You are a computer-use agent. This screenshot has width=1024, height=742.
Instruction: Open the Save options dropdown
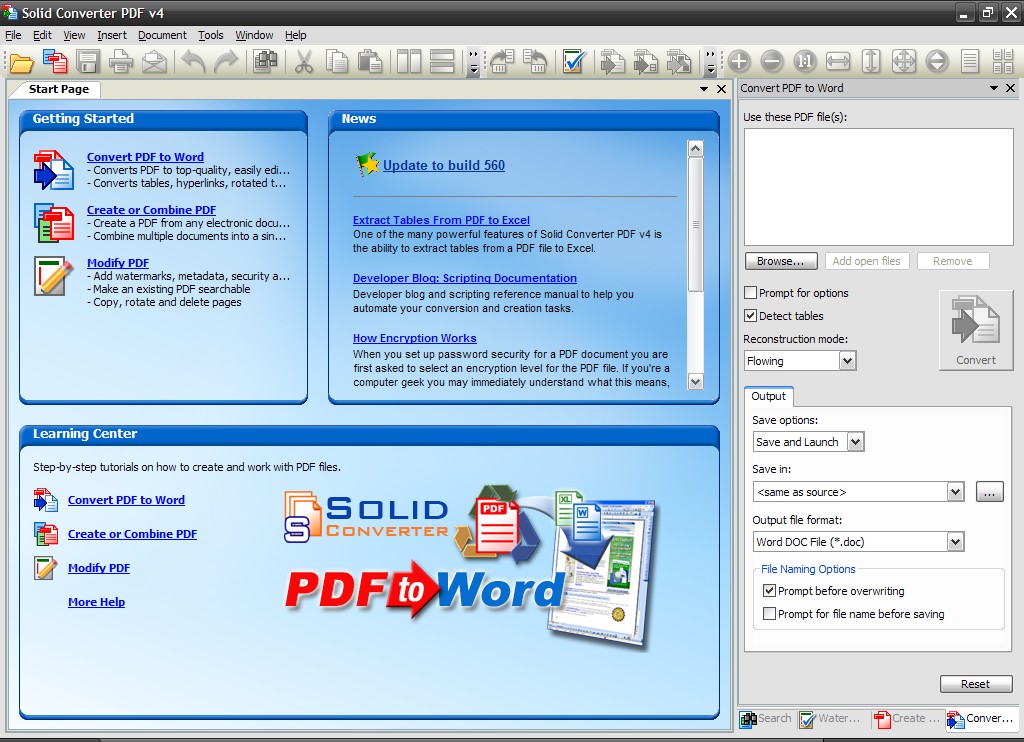tap(856, 442)
